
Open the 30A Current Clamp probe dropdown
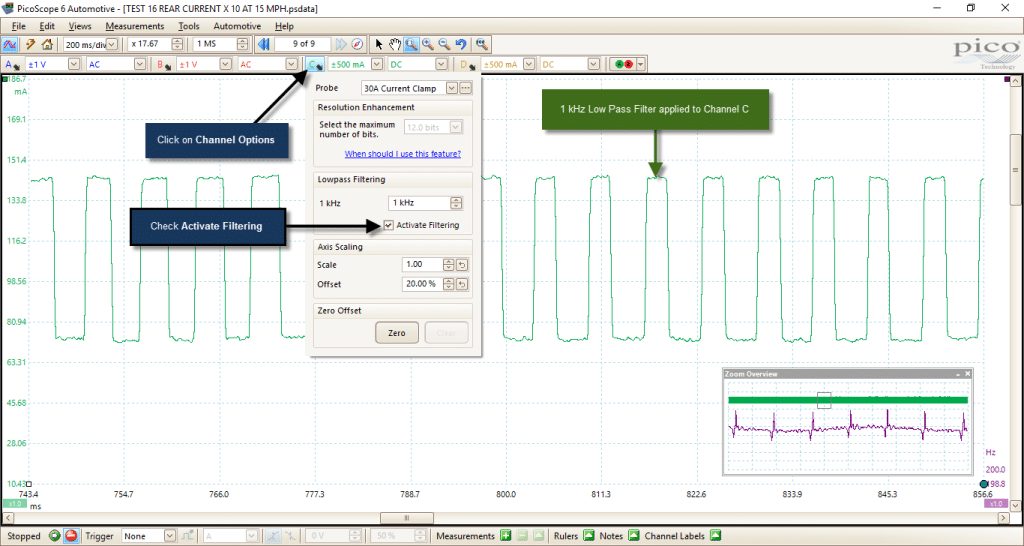(451, 88)
